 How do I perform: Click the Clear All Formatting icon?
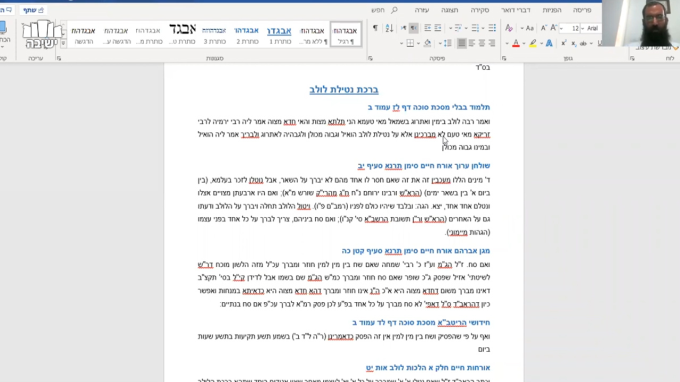509,29
